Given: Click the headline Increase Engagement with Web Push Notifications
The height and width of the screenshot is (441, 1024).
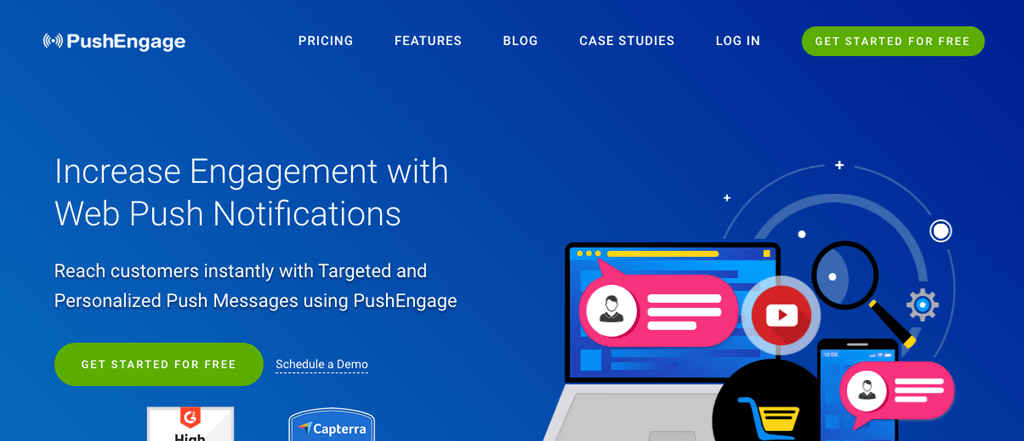Looking at the screenshot, I should click(x=251, y=192).
